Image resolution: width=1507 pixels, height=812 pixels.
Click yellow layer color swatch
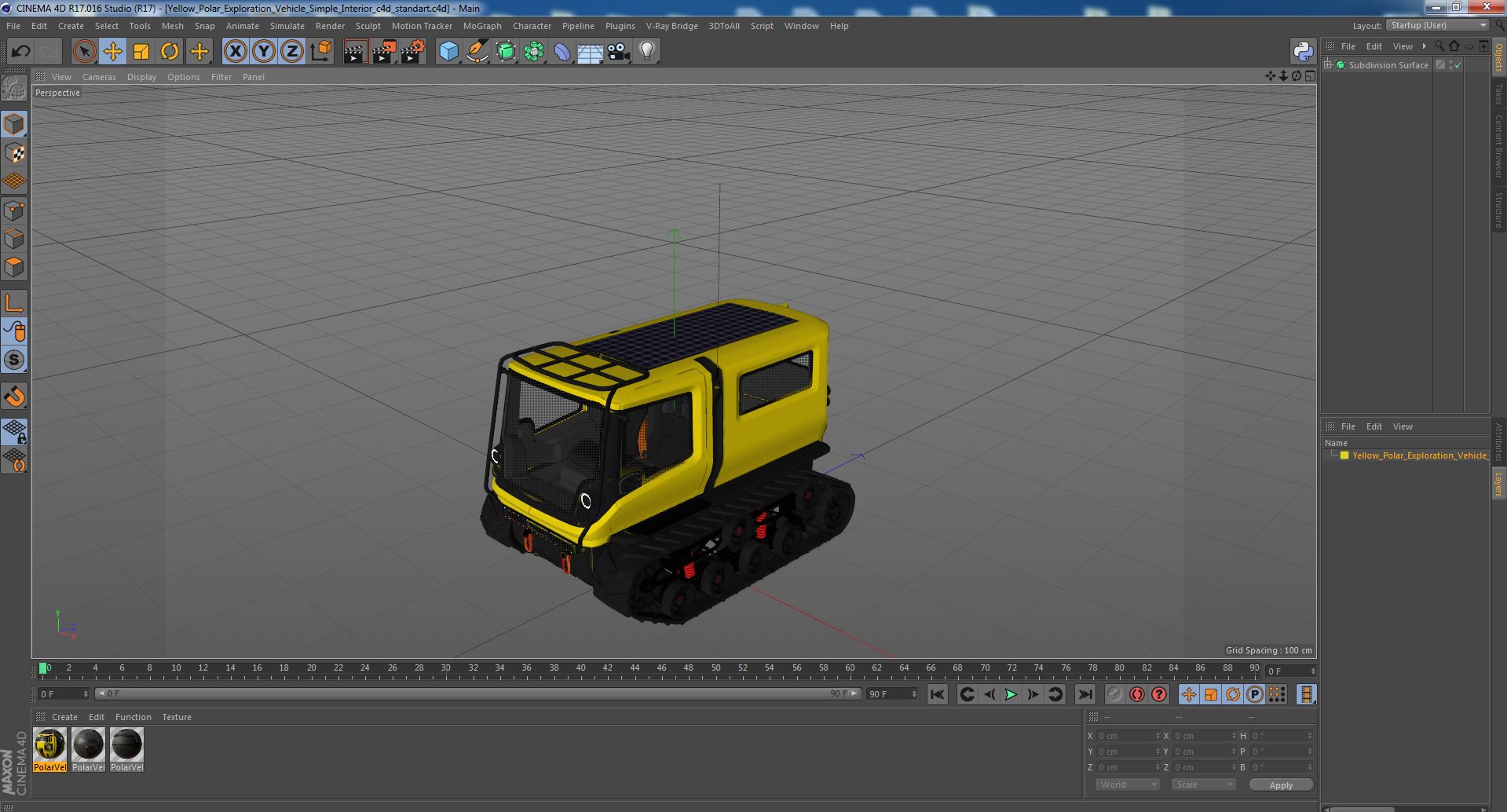(x=1344, y=455)
